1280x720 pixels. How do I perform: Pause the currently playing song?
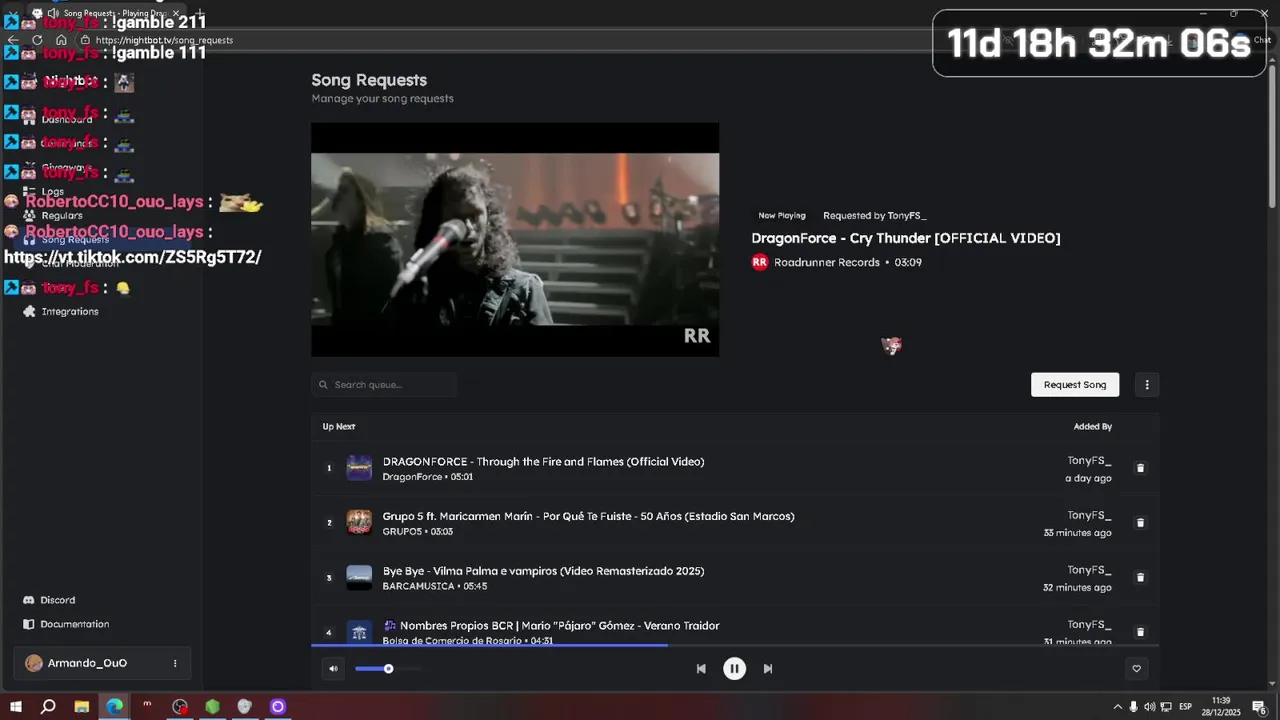(x=734, y=669)
